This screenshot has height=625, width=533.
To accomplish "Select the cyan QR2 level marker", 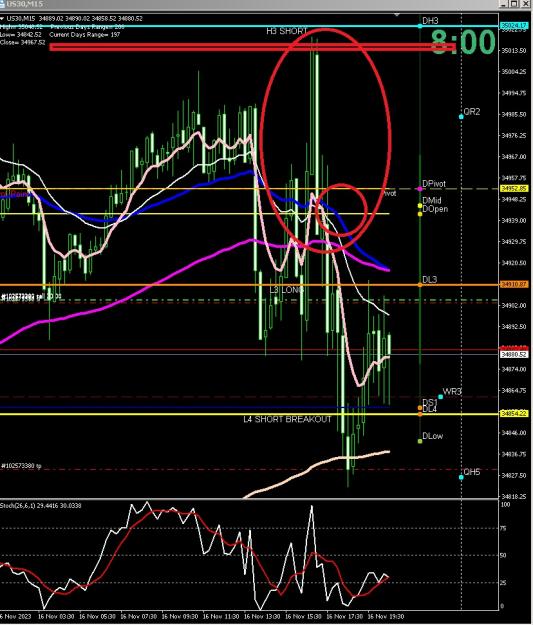I will click(461, 117).
